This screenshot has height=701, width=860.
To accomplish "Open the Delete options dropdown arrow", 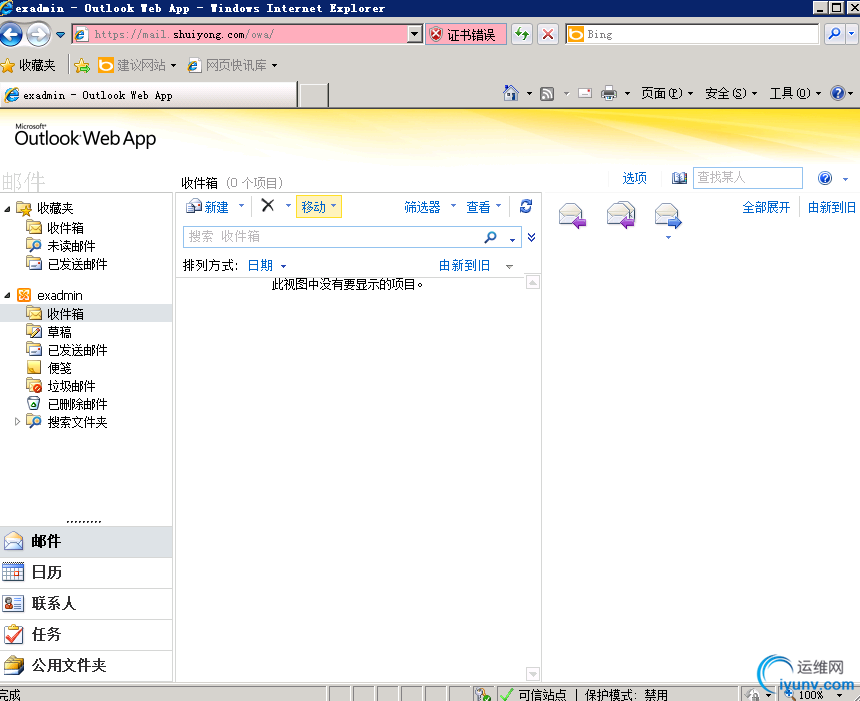I will pos(288,206).
